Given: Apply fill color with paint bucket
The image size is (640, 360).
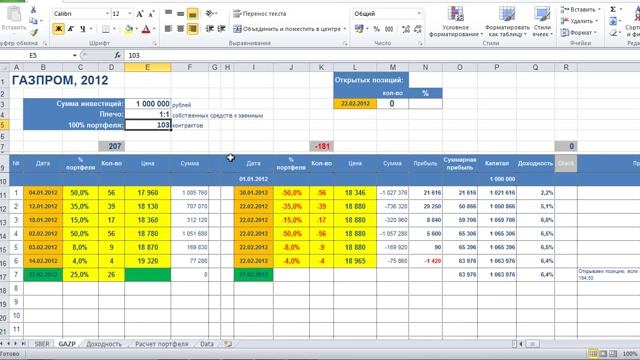Looking at the screenshot, I should (129, 29).
